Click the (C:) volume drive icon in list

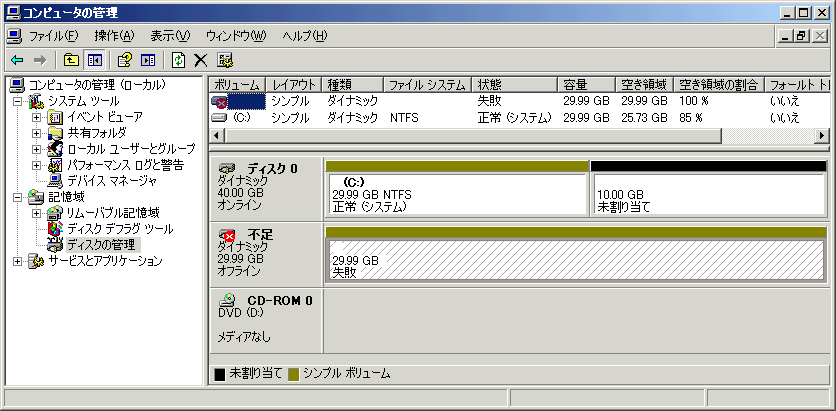click(x=219, y=117)
